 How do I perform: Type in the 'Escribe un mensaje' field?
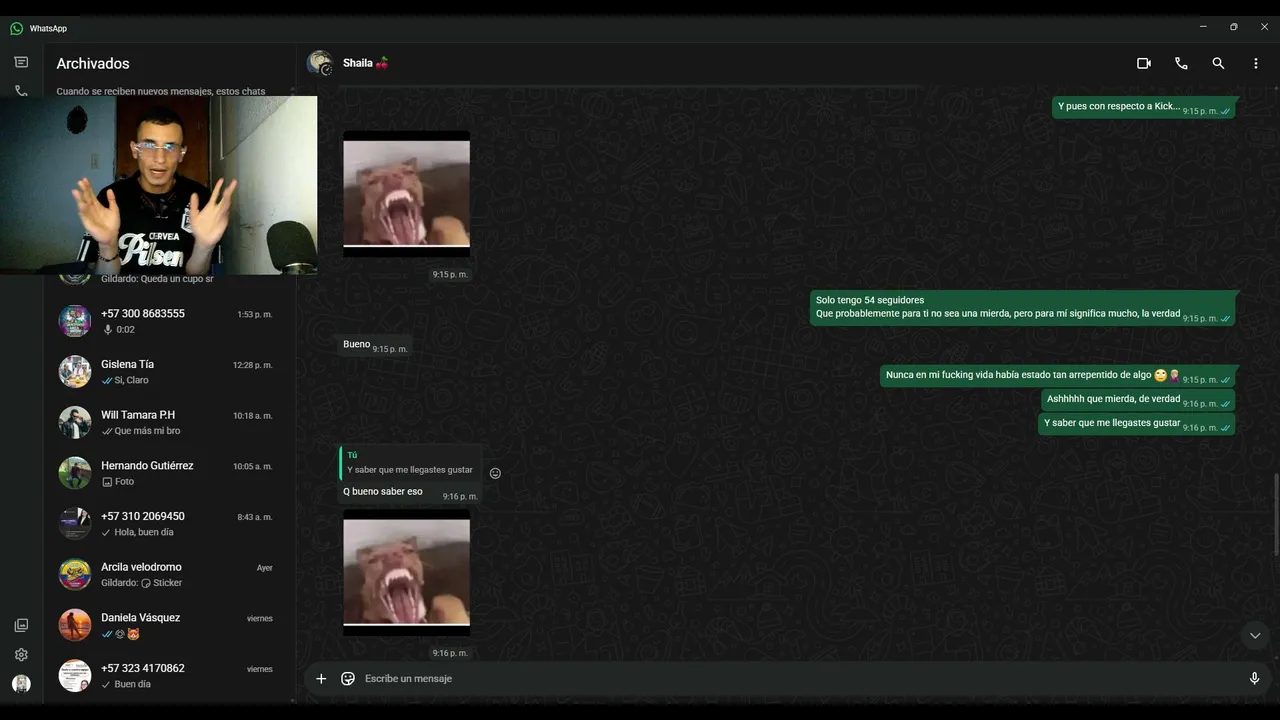click(800, 679)
